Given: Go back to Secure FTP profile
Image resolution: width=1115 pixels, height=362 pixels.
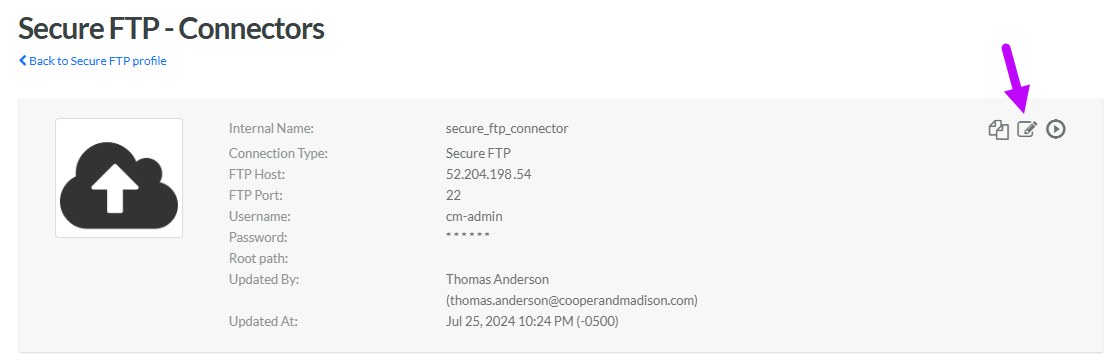Looking at the screenshot, I should [93, 61].
